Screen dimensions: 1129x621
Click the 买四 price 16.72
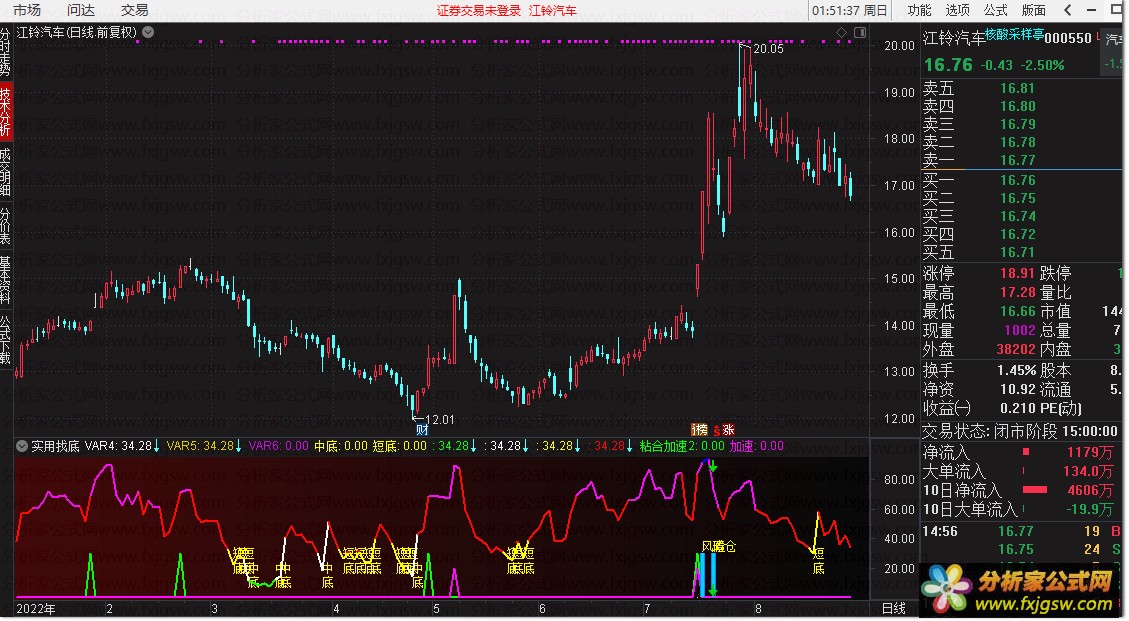click(1017, 234)
